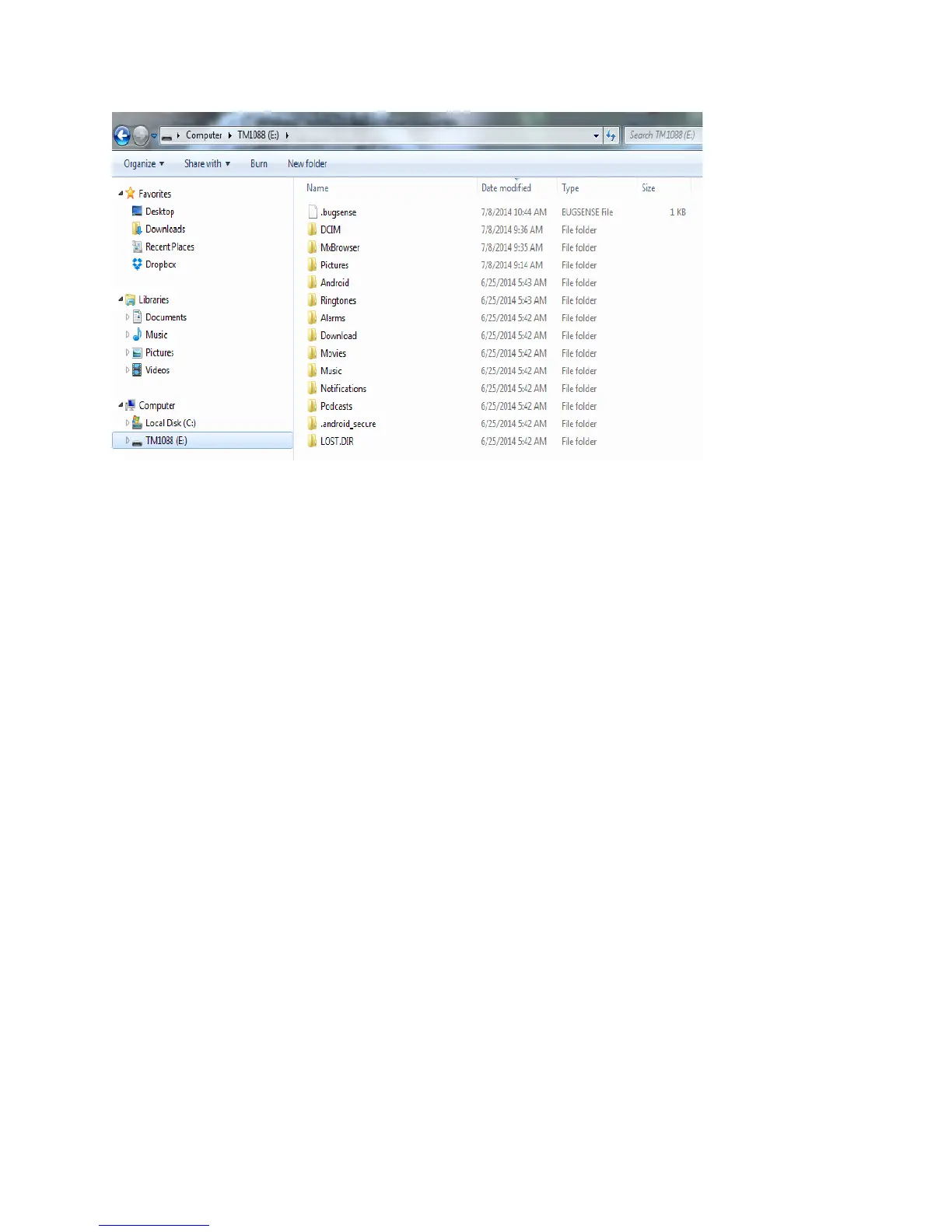This screenshot has width=952, height=1232.
Task: Click the '7/8/2014 9:14 AM' date cell
Action: (512, 265)
